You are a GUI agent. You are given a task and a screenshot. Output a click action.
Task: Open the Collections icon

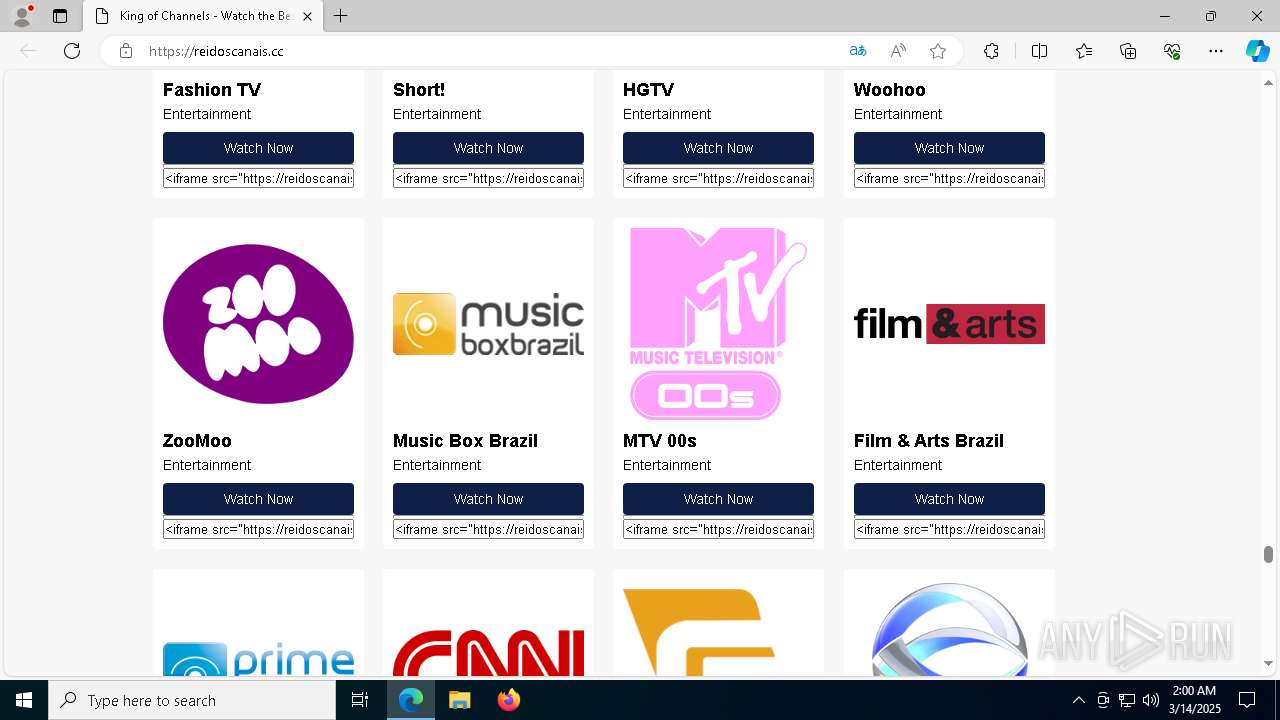tap(1128, 51)
